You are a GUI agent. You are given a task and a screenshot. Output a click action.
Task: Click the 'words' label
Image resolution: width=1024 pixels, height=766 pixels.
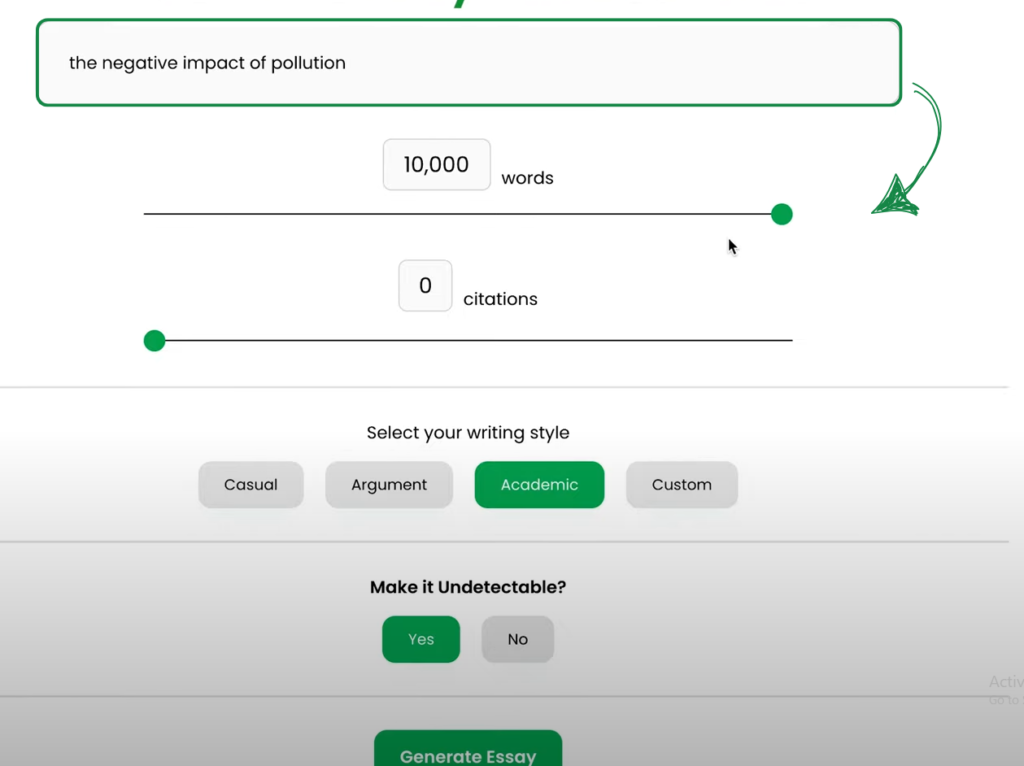pyautogui.click(x=527, y=178)
